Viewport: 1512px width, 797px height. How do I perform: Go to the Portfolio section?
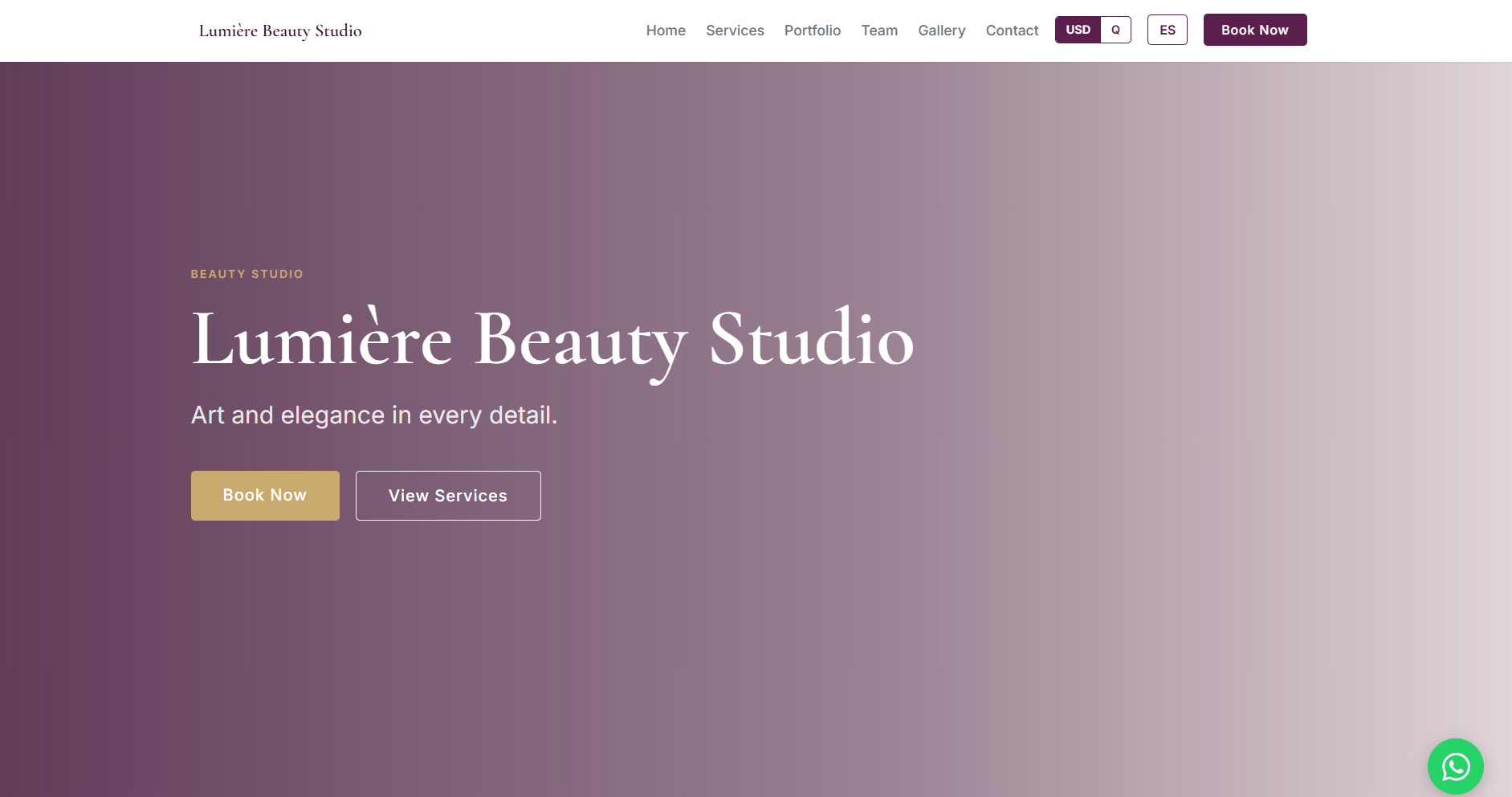[812, 31]
